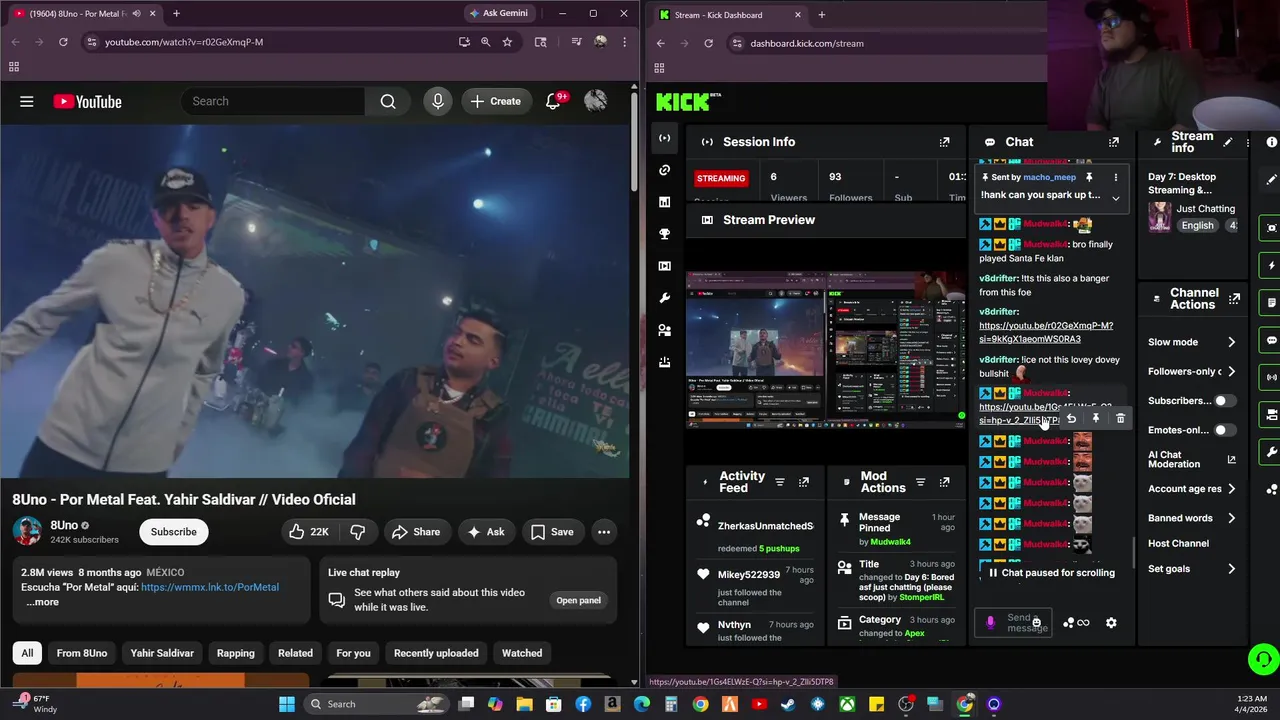Screen dimensions: 1280x720
Task: Open the live chat replay panel
Action: pyautogui.click(x=578, y=600)
